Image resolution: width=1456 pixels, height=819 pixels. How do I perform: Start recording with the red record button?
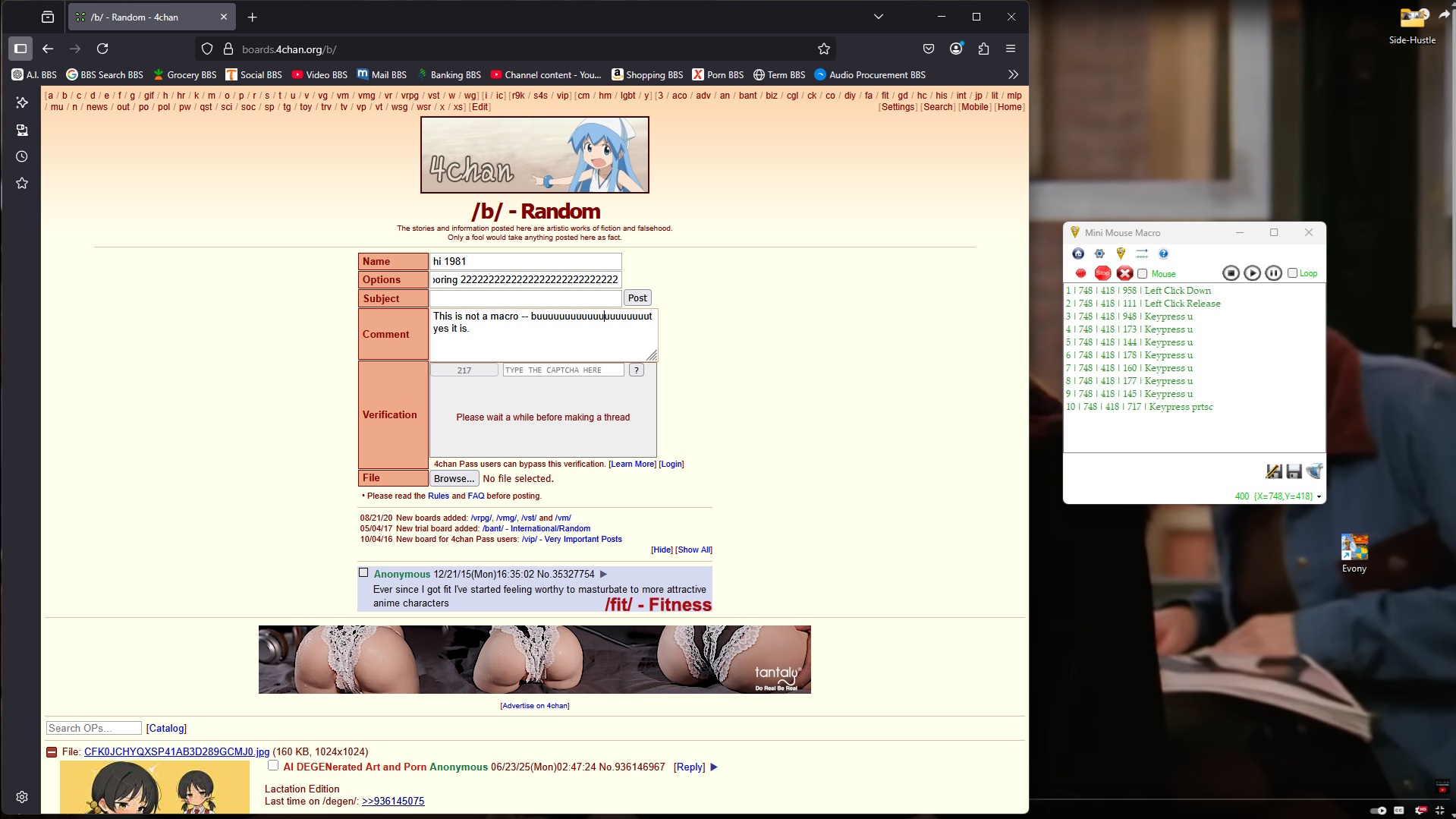coord(1080,273)
